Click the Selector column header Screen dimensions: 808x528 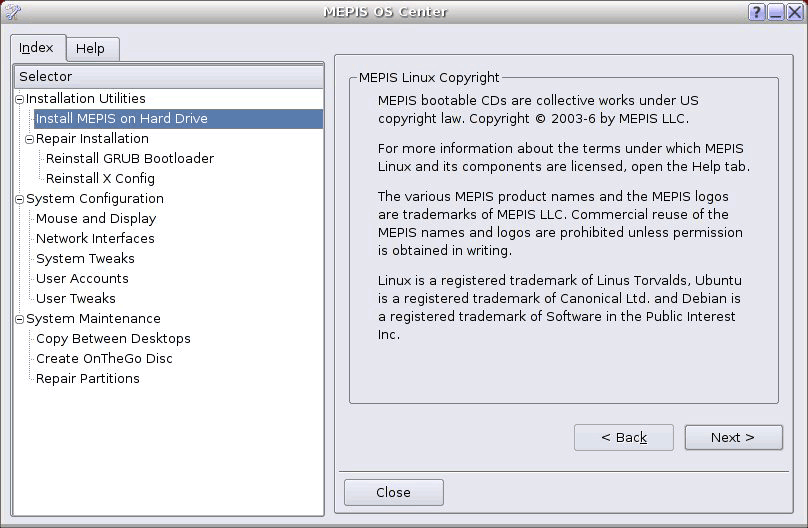169,76
